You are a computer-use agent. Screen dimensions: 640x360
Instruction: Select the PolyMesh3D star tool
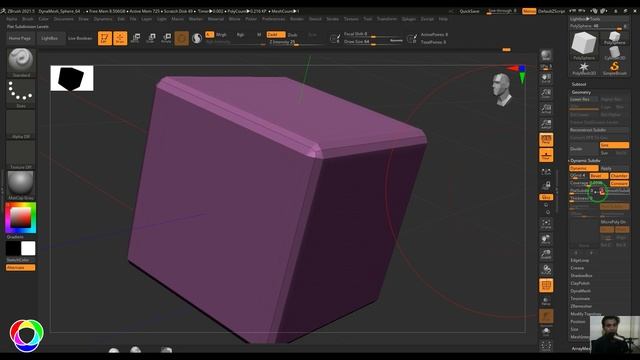click(x=584, y=68)
